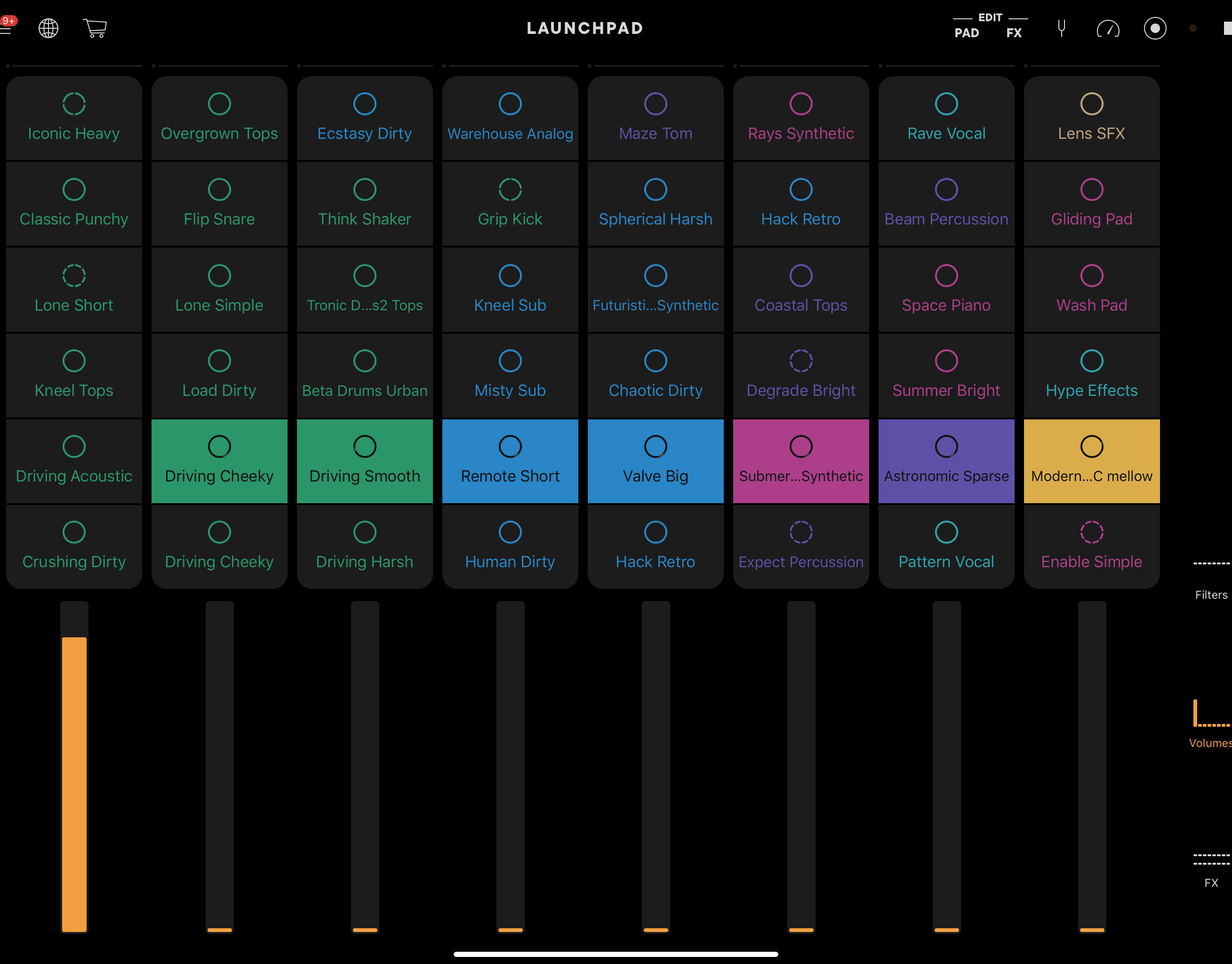The height and width of the screenshot is (964, 1232).
Task: Stop the active Valve Big pad
Action: coord(656,461)
